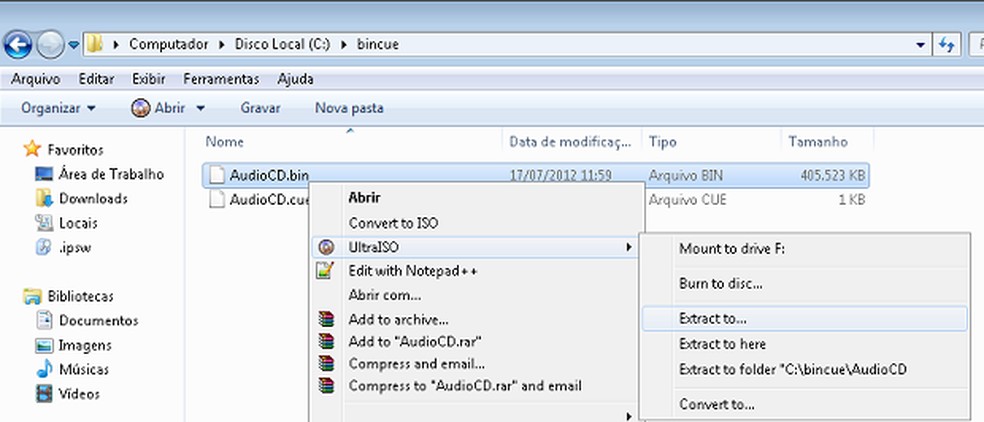The width and height of the screenshot is (984, 422).
Task: Click the Favoritos star icon
Action: [32, 149]
